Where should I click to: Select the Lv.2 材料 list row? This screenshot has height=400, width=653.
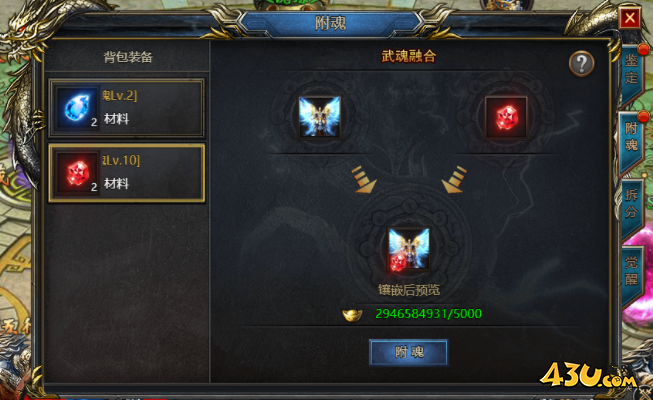coord(127,108)
